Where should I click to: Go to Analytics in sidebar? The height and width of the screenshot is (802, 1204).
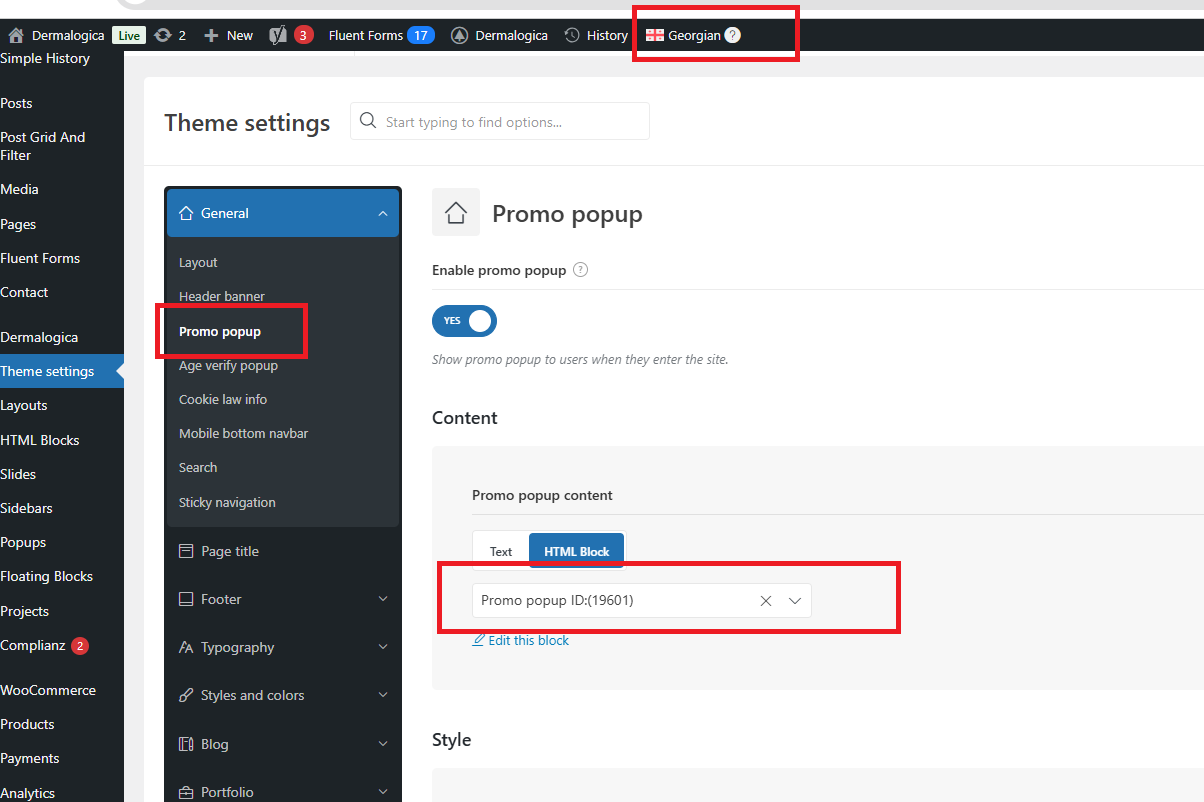28,793
